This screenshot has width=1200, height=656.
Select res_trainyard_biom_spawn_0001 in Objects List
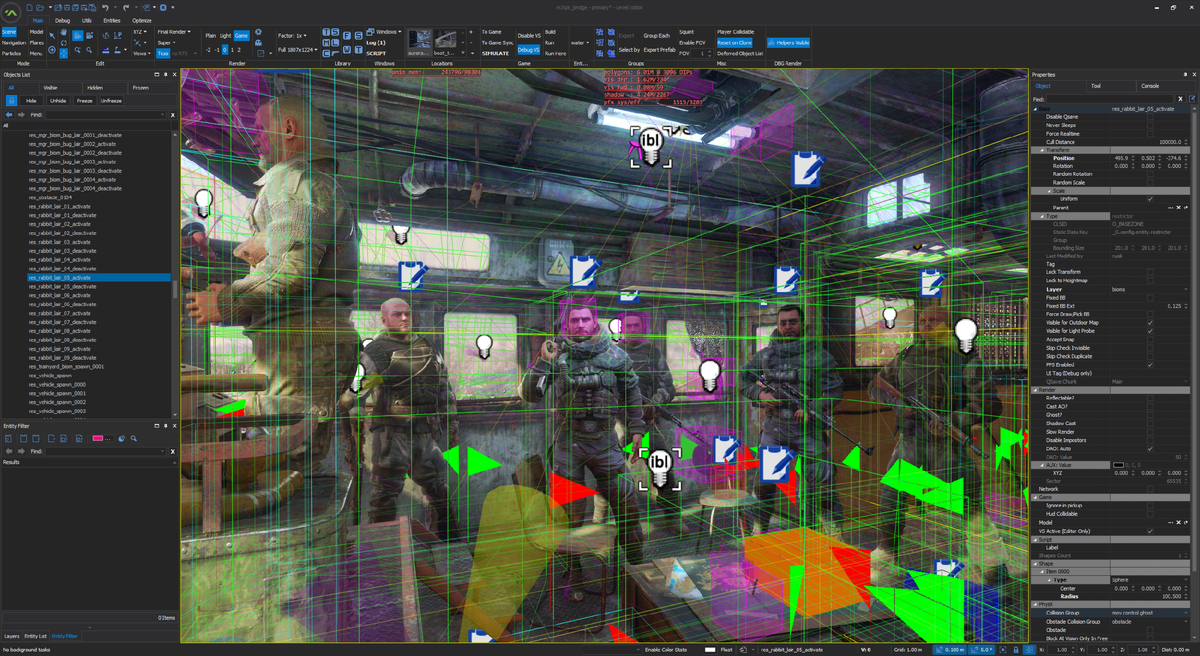(x=66, y=366)
